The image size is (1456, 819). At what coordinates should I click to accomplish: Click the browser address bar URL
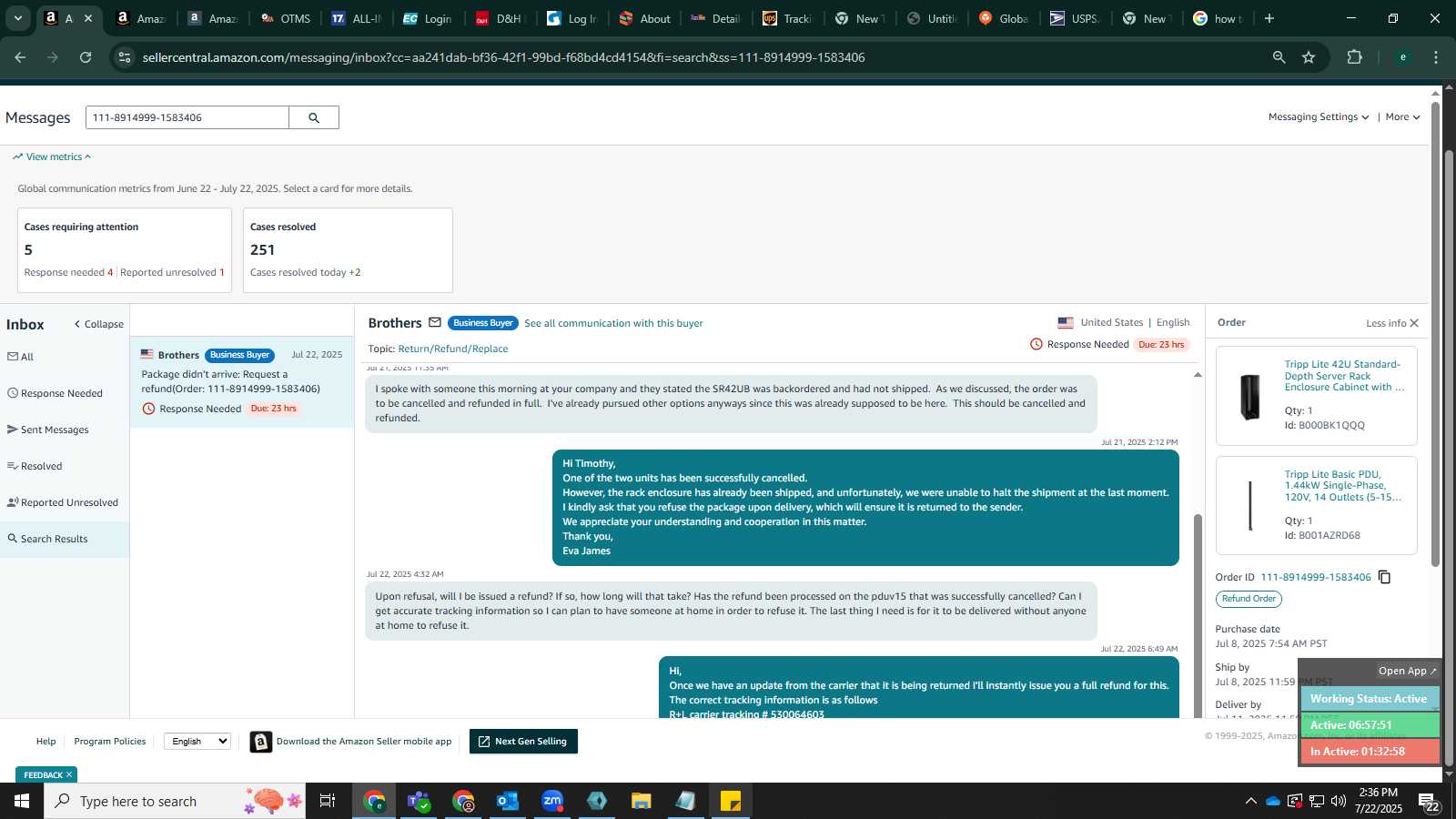(503, 57)
